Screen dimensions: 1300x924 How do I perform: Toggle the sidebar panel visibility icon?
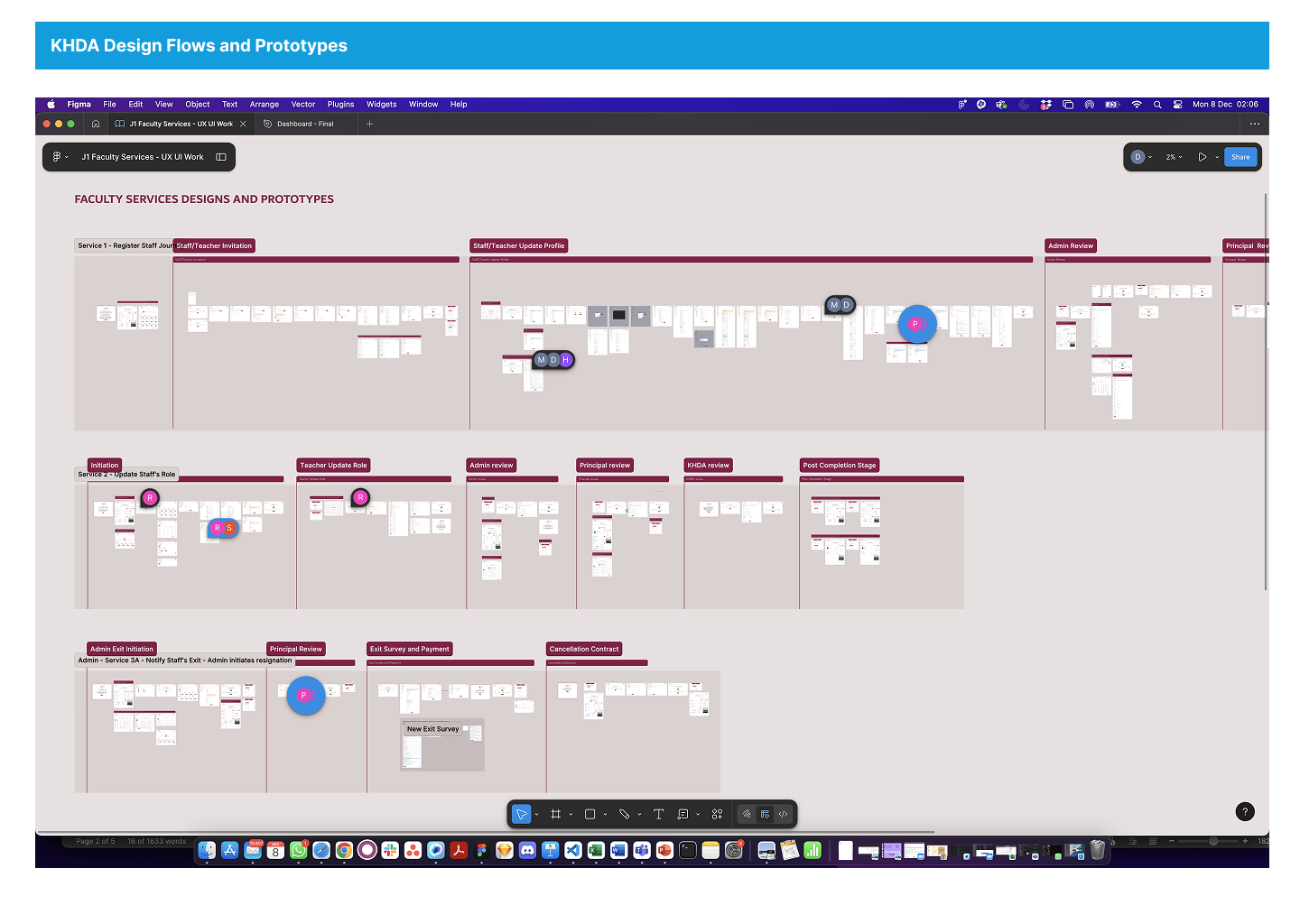point(221,157)
